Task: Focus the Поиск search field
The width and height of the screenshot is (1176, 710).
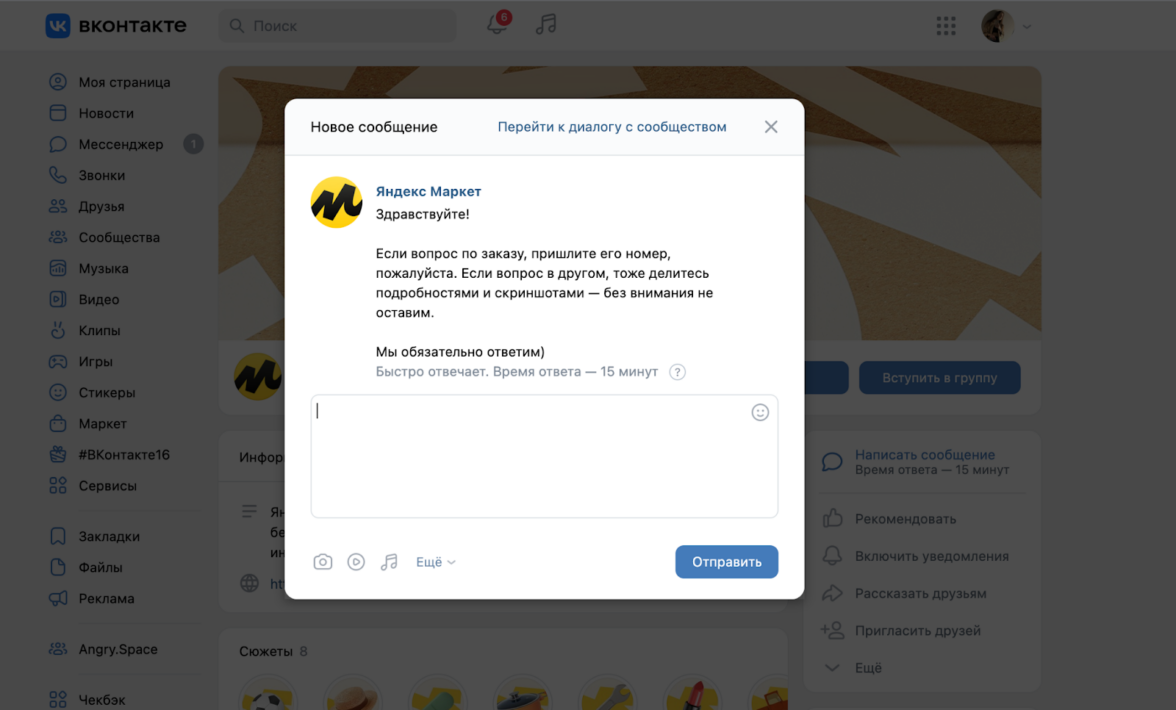Action: point(338,25)
